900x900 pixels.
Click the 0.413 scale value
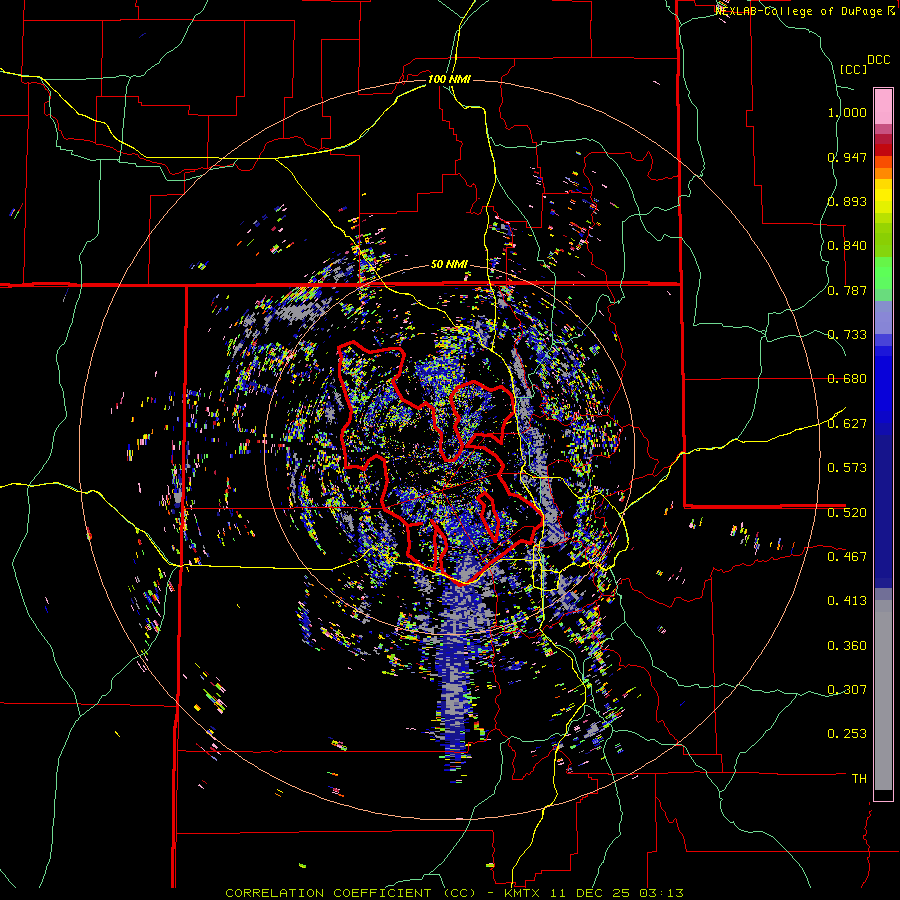click(x=847, y=600)
